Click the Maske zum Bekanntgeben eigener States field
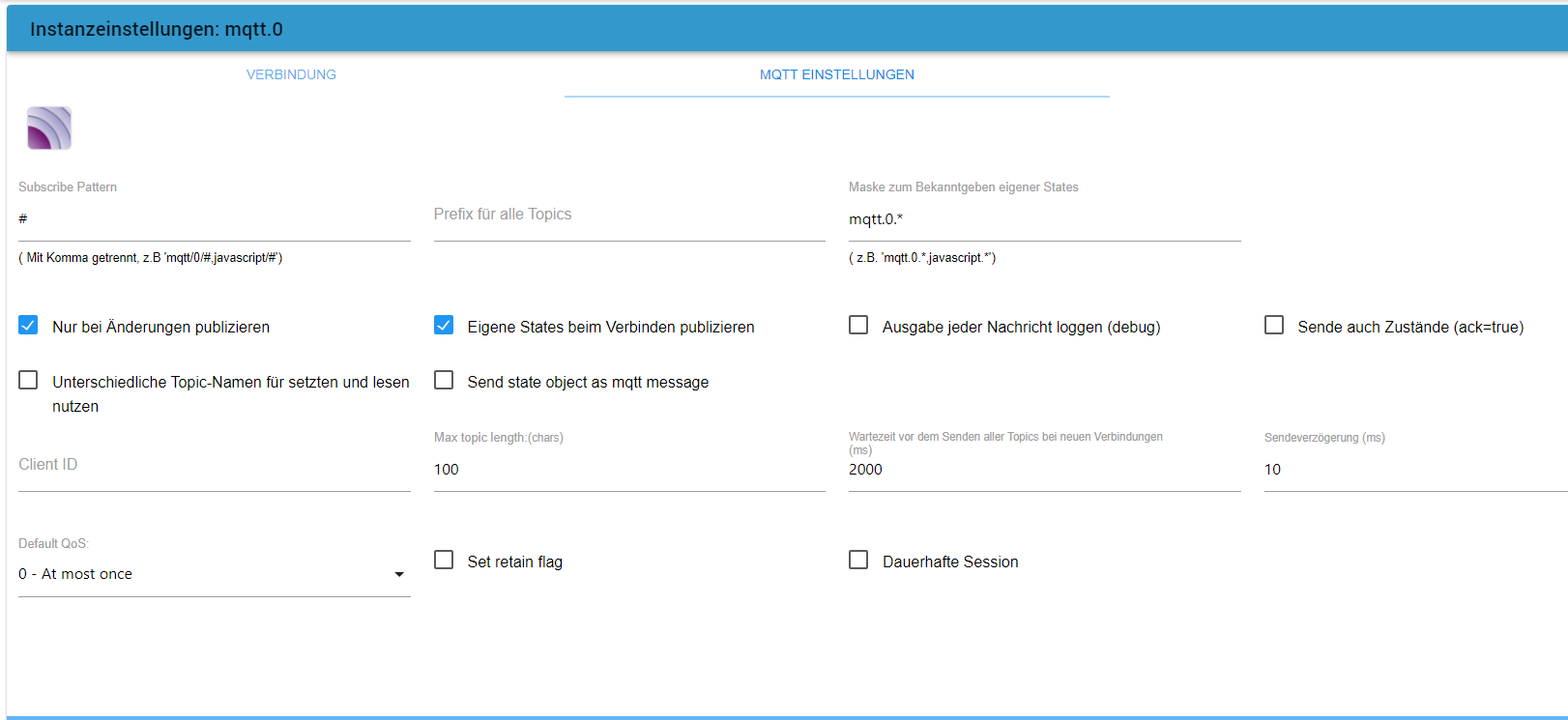Screen dimensions: 1568x720 pos(1044,219)
